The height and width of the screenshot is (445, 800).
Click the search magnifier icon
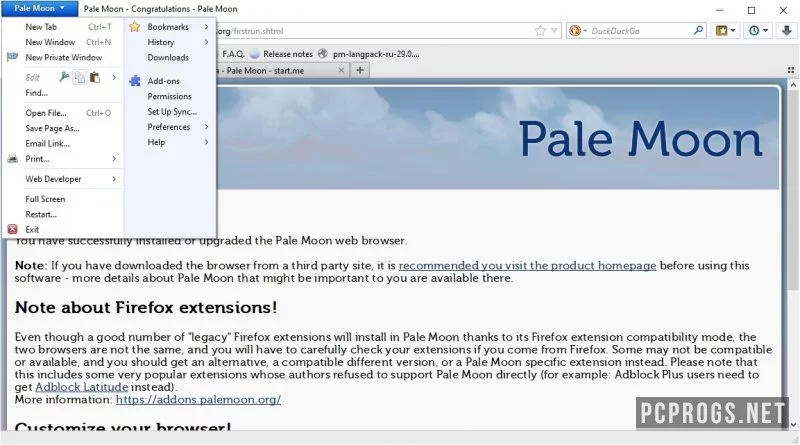pos(698,31)
